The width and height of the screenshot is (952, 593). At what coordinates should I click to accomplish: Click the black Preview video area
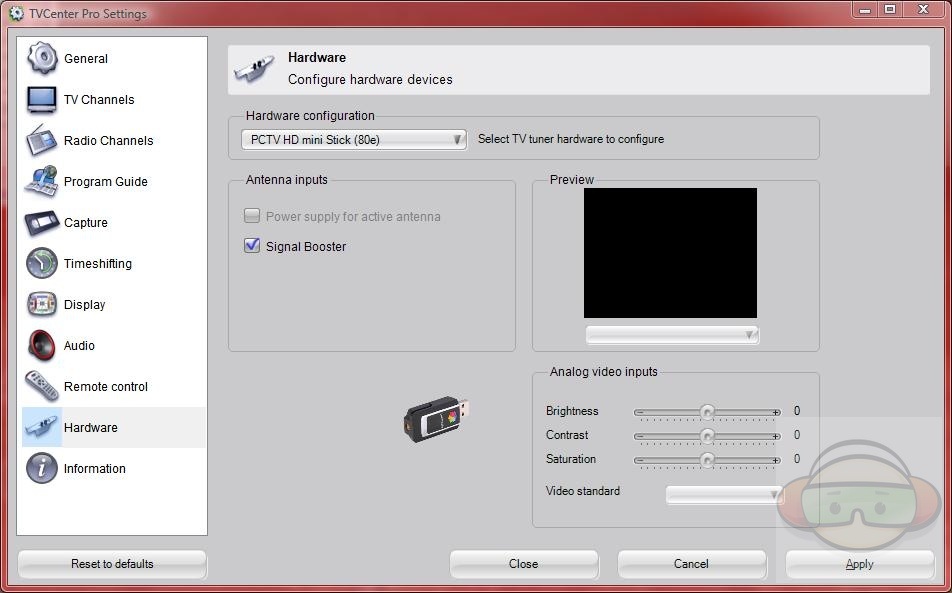coord(670,253)
